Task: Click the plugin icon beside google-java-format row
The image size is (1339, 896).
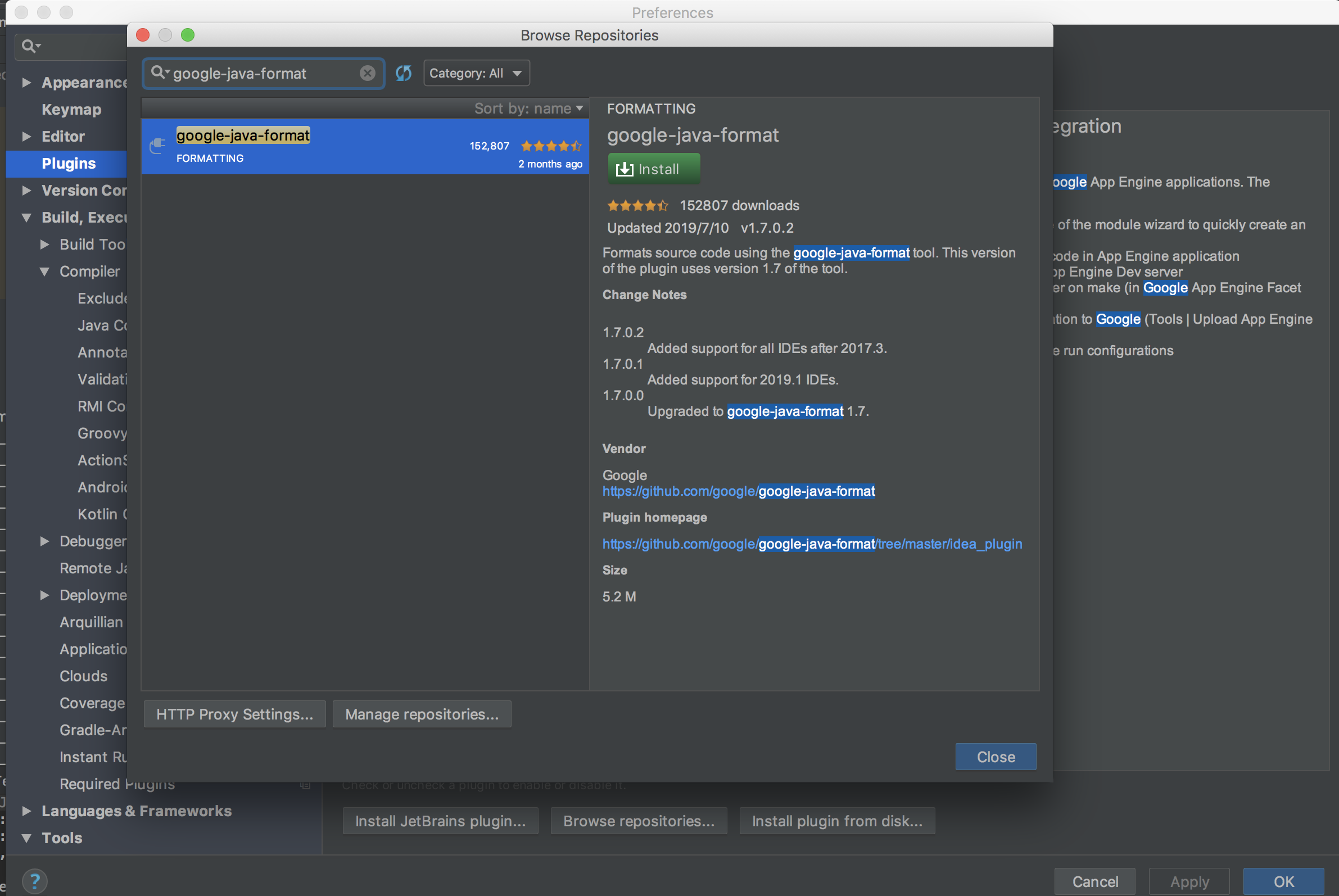Action: tap(158, 146)
